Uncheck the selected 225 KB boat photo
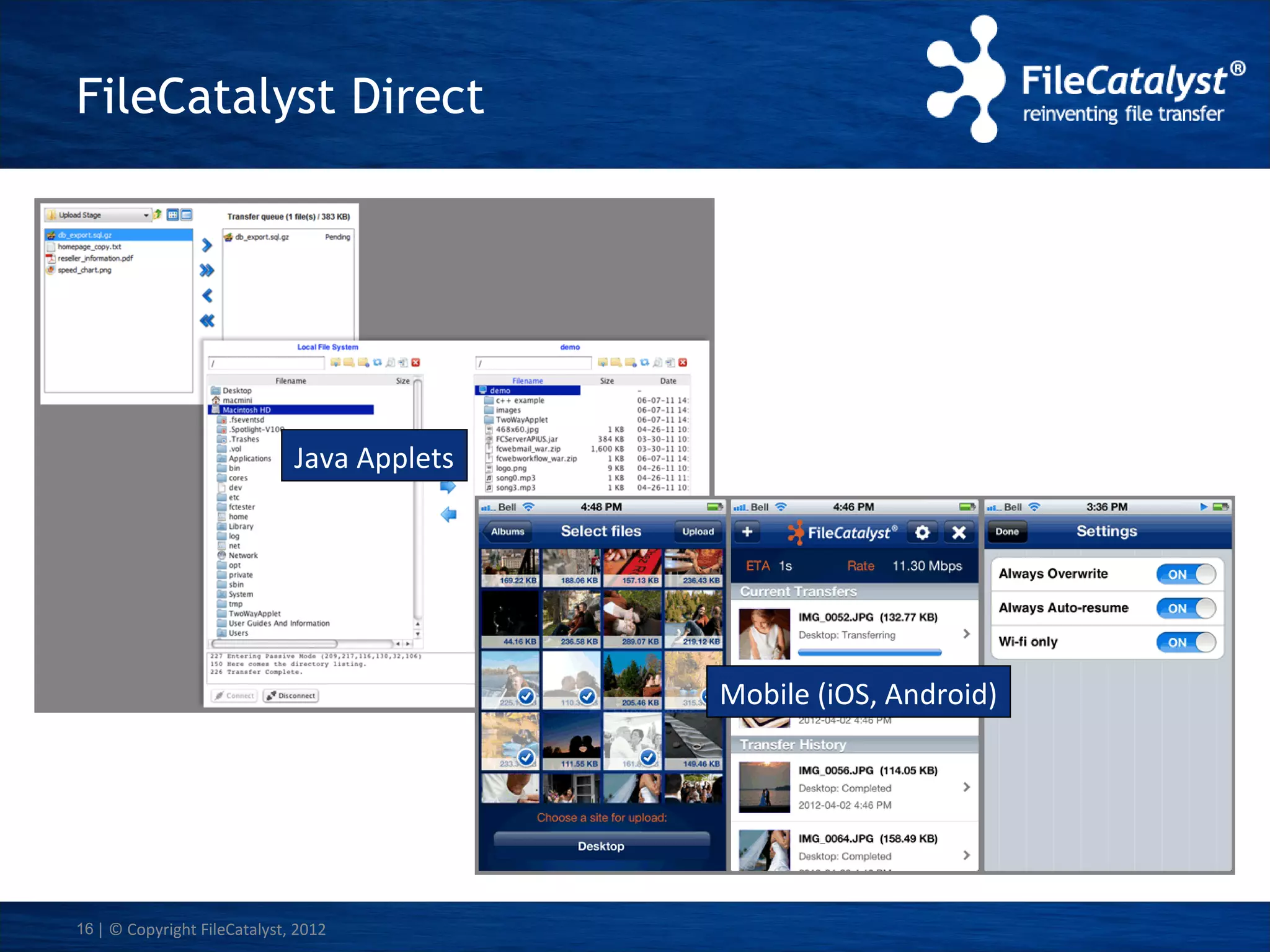Screen dimensions: 1270x952 pyautogui.click(x=510, y=681)
